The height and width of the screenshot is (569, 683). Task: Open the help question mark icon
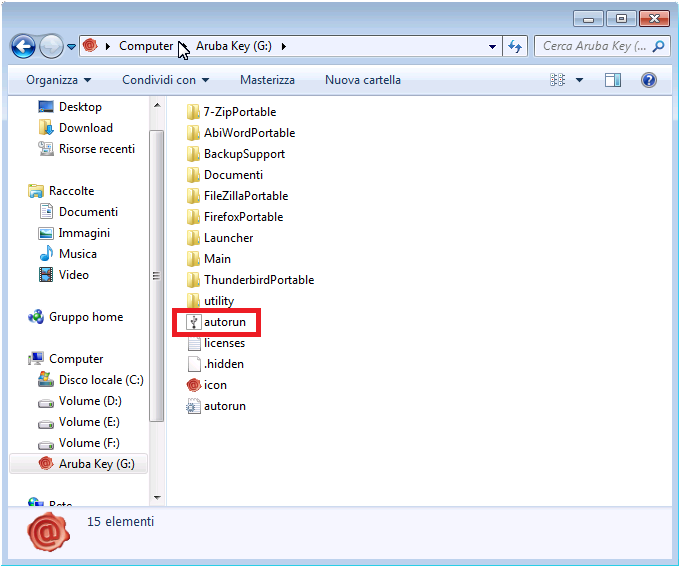pyautogui.click(x=648, y=80)
